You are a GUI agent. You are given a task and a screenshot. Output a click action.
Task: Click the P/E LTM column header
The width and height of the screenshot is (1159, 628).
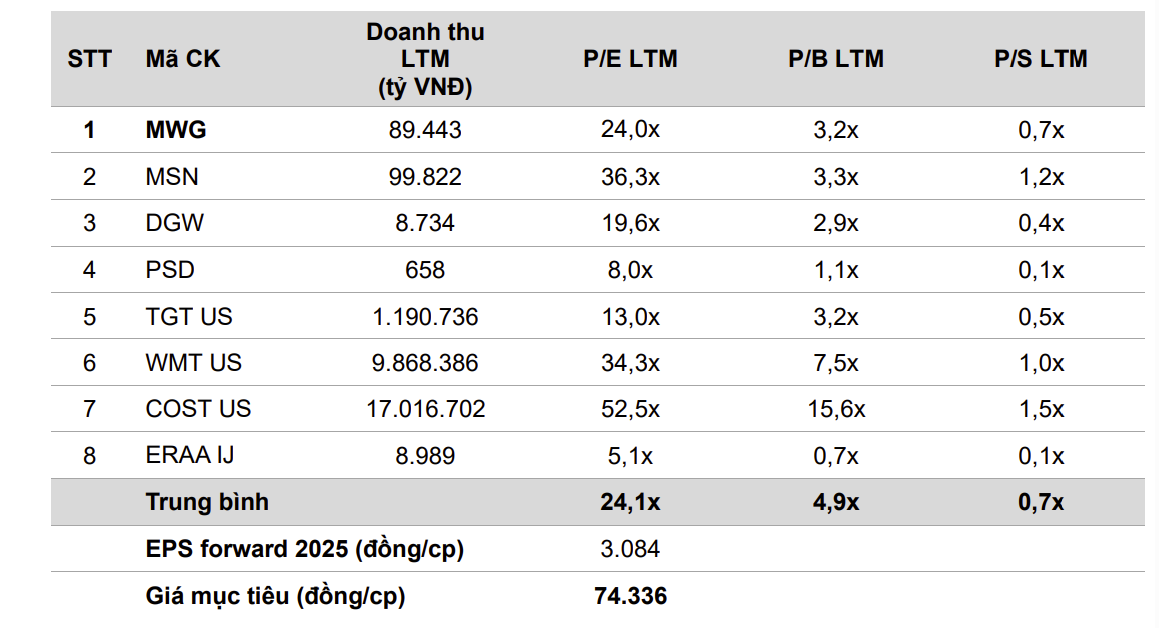click(630, 59)
